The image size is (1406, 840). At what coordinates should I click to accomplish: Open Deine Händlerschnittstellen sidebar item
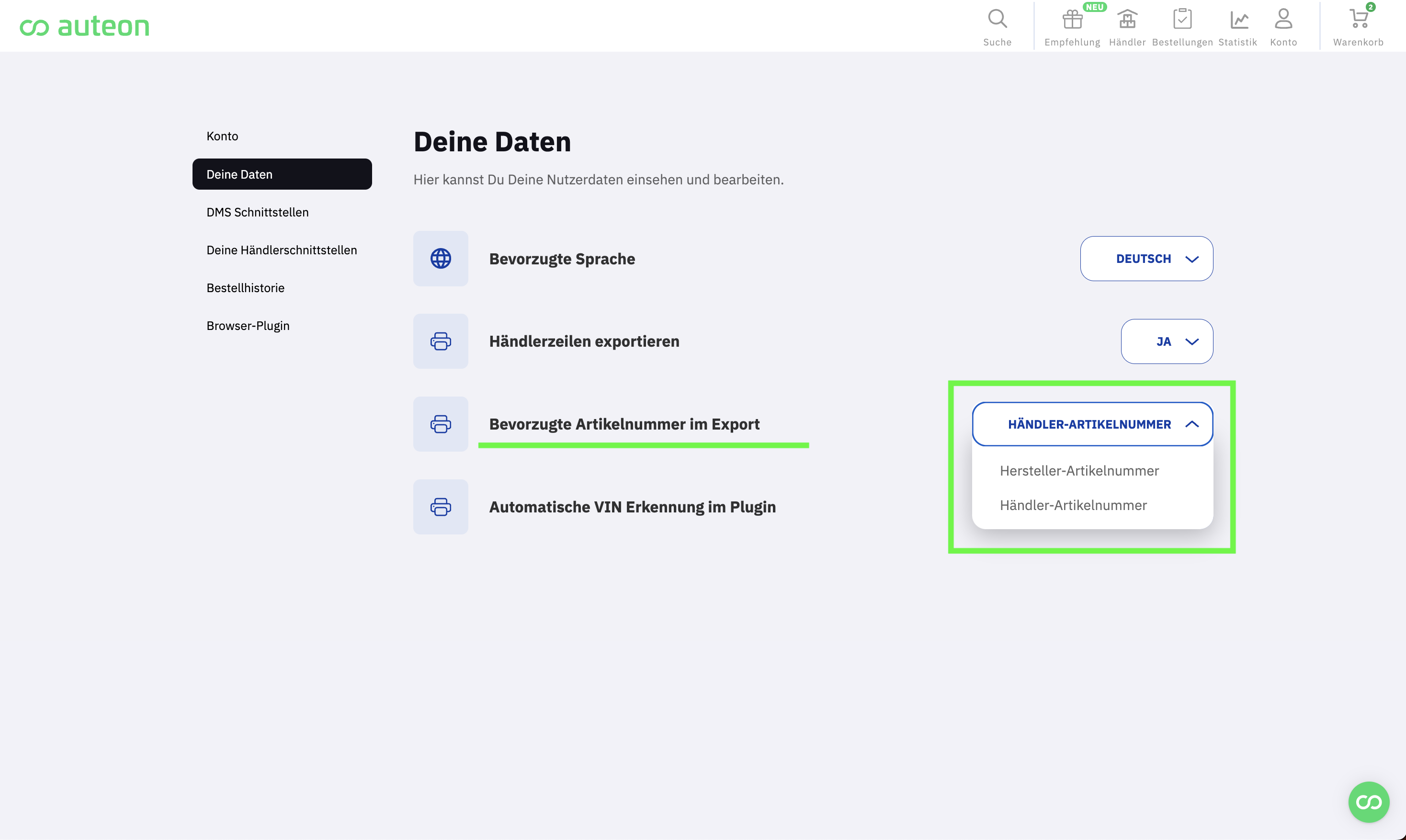282,250
